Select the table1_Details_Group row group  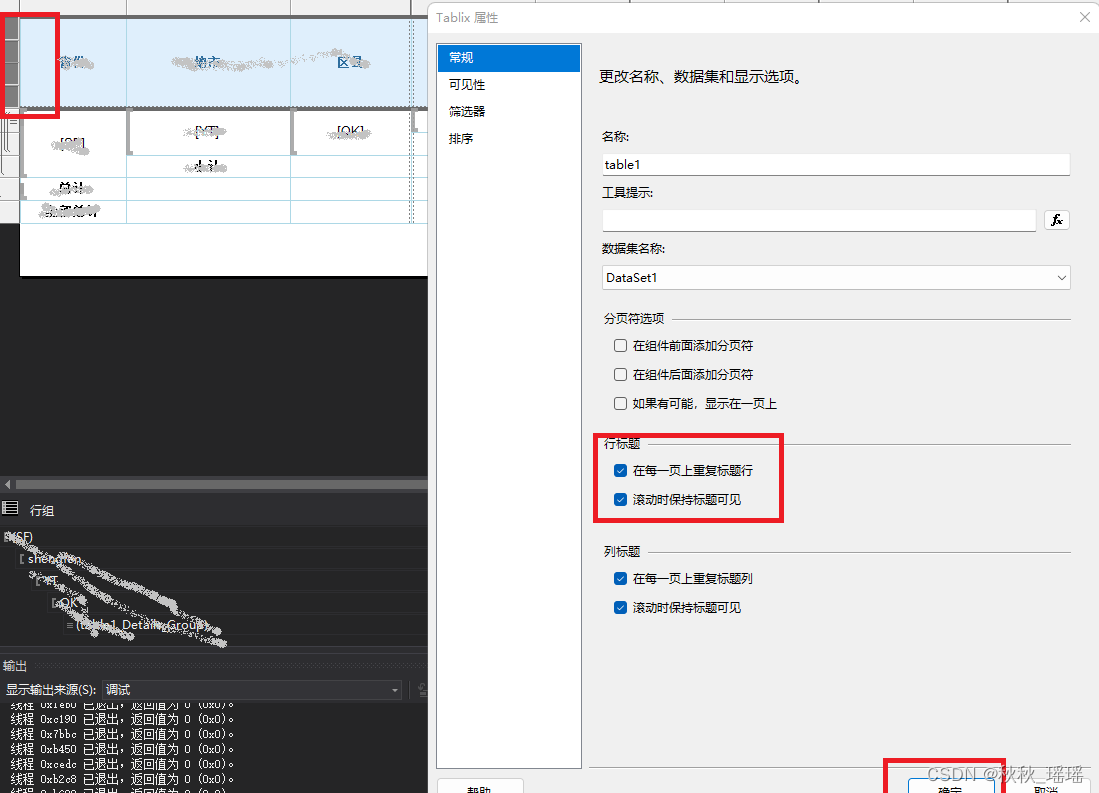pyautogui.click(x=142, y=624)
